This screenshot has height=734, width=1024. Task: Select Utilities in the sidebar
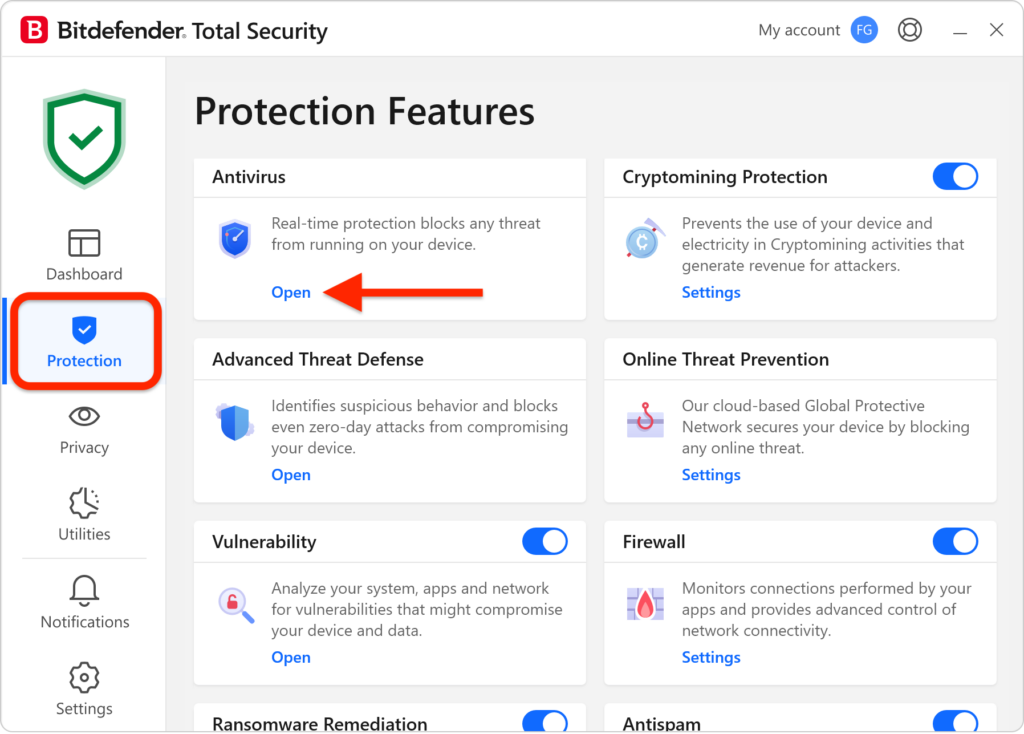84,515
